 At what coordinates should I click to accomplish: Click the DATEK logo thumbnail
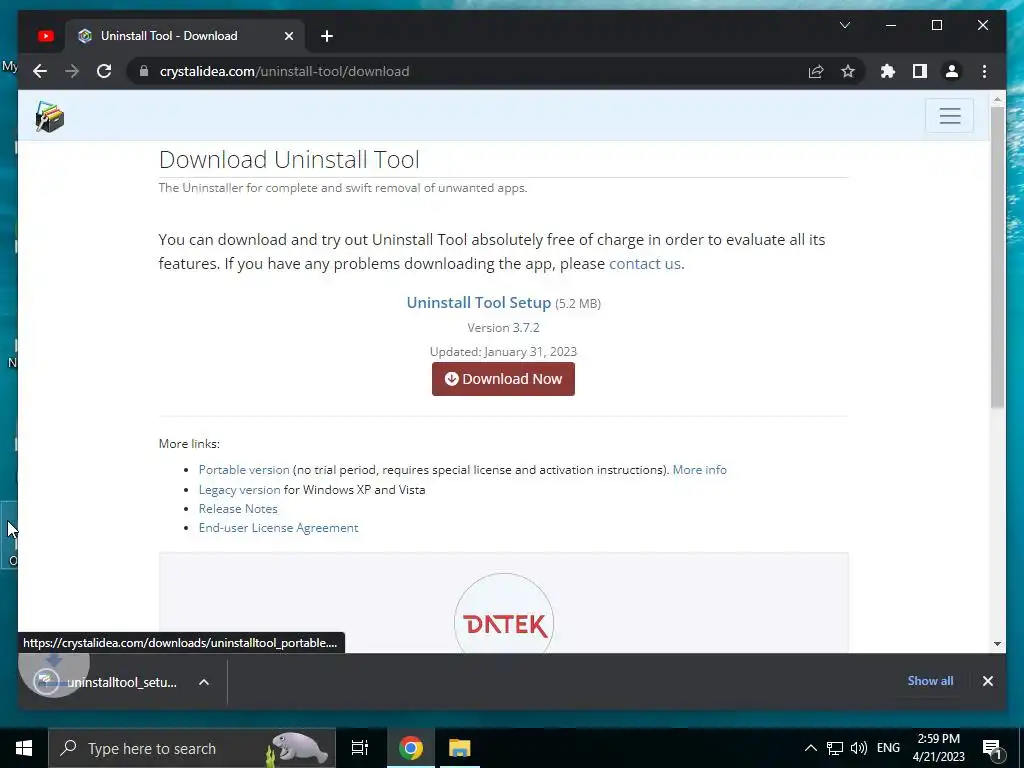coord(504,614)
